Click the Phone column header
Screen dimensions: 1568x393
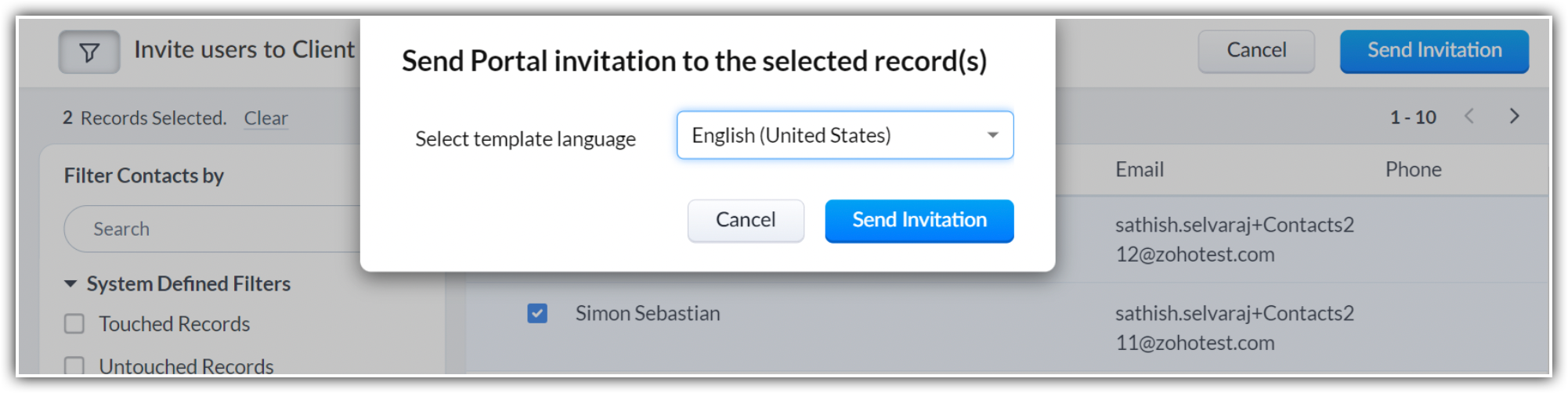[x=1413, y=170]
